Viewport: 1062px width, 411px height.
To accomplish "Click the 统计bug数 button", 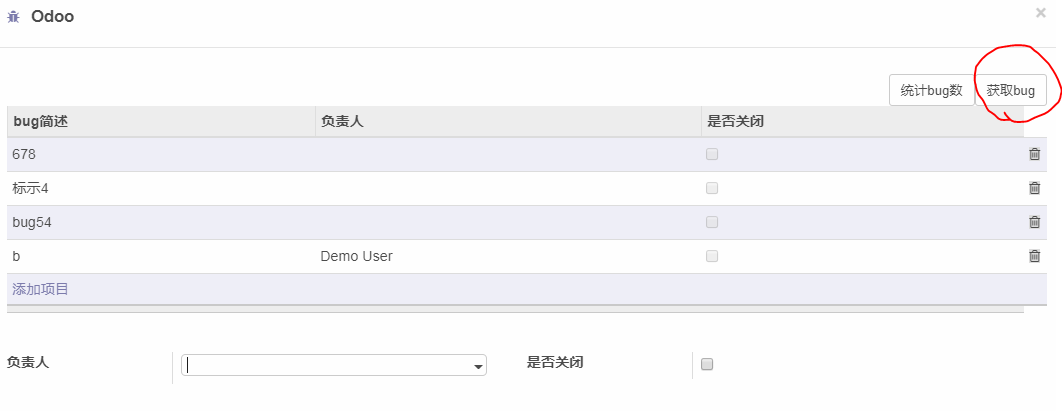I will (931, 90).
